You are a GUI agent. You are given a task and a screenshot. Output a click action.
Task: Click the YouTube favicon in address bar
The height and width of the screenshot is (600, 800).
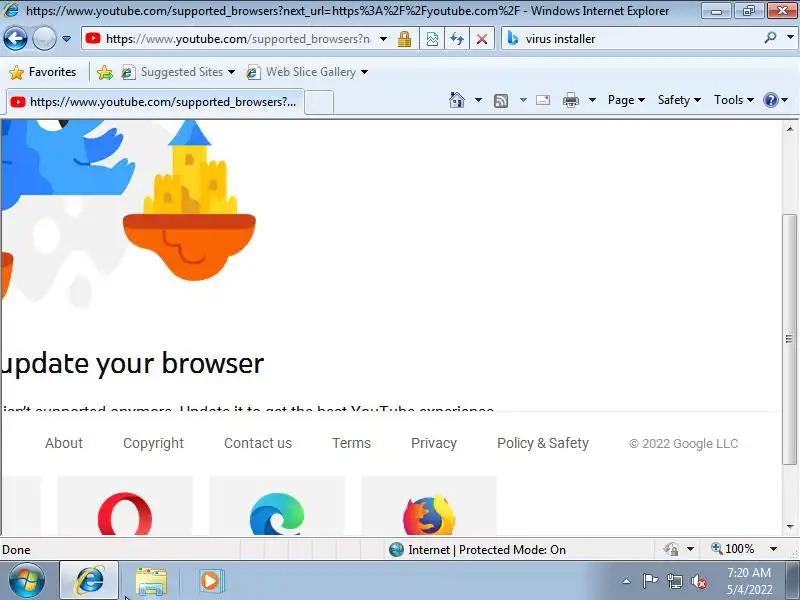(93, 38)
